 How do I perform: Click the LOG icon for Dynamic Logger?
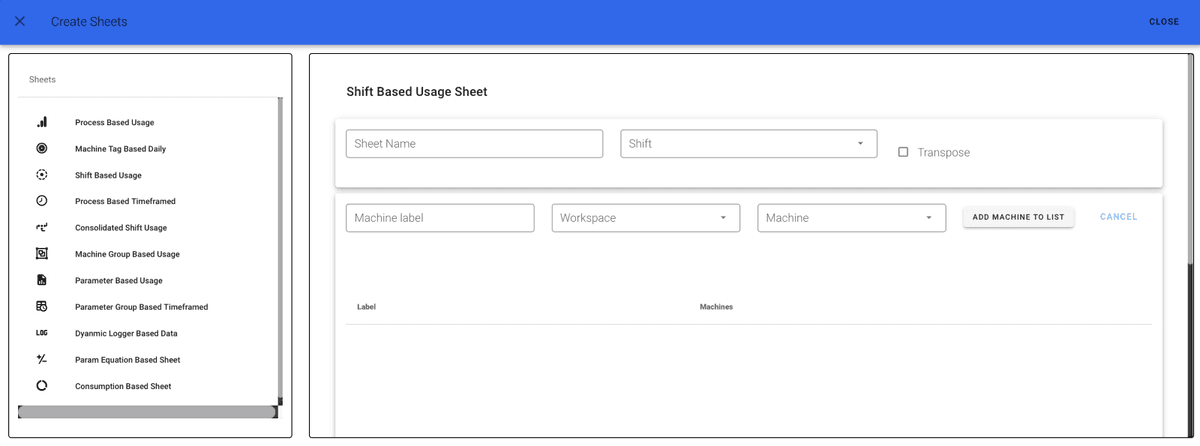tap(42, 333)
